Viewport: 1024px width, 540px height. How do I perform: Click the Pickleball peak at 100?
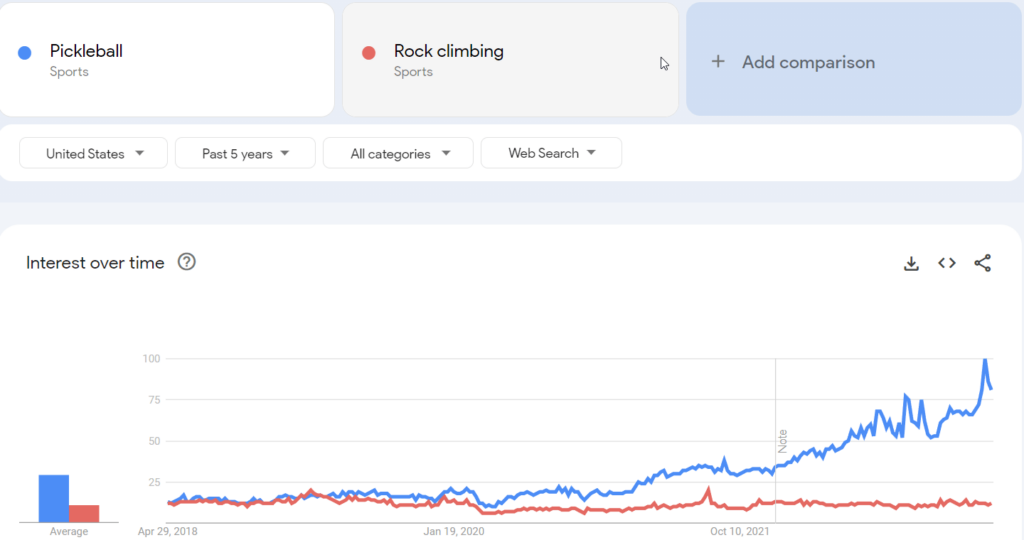tap(985, 360)
